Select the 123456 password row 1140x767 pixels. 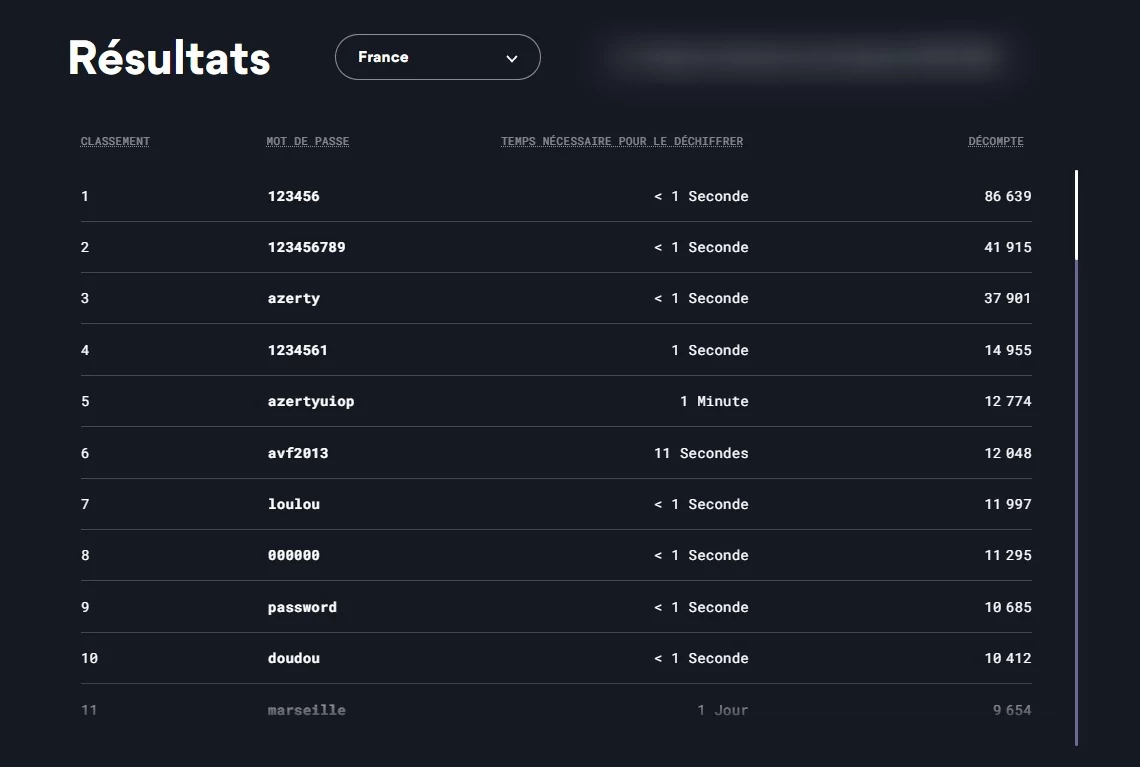pos(293,196)
